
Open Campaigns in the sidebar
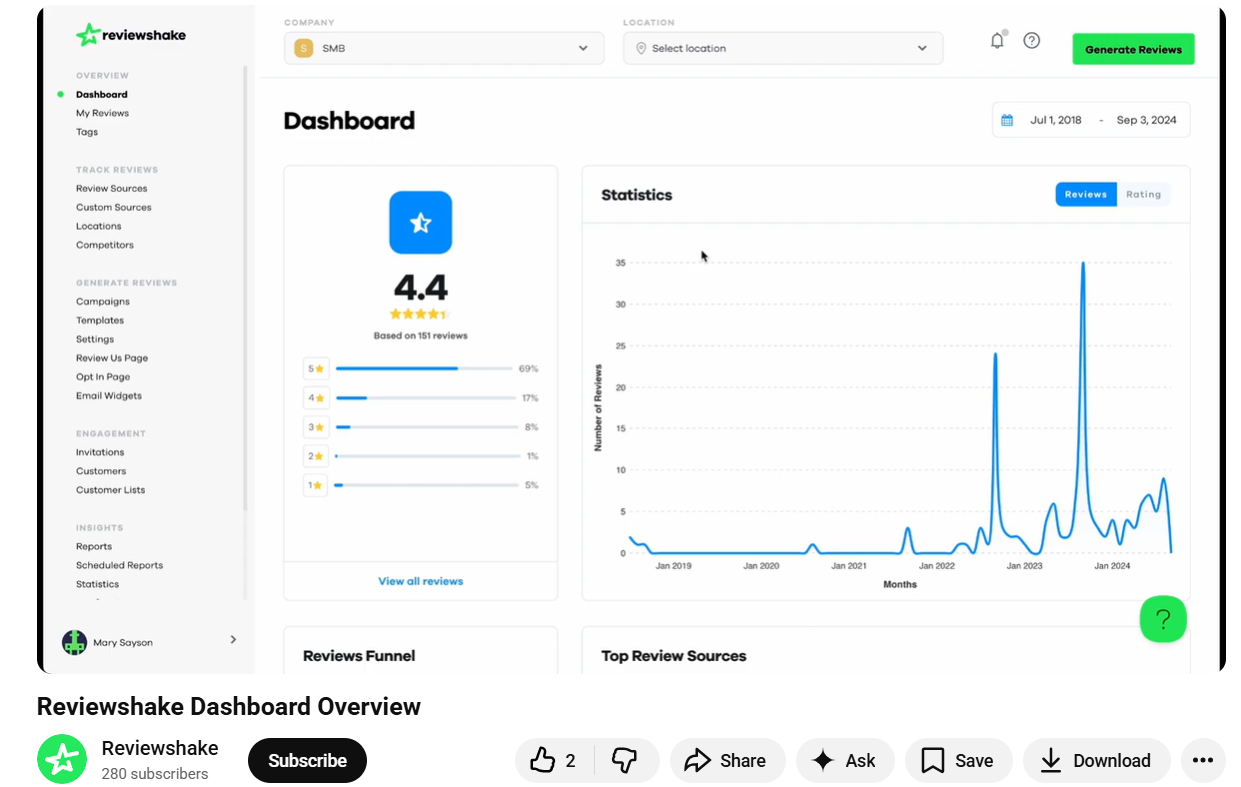(x=103, y=302)
